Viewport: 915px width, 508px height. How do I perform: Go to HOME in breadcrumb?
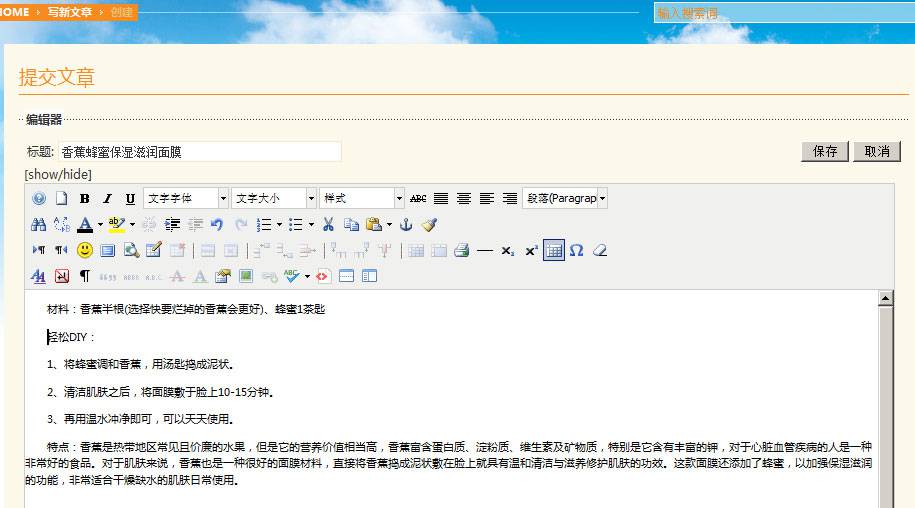click(15, 12)
